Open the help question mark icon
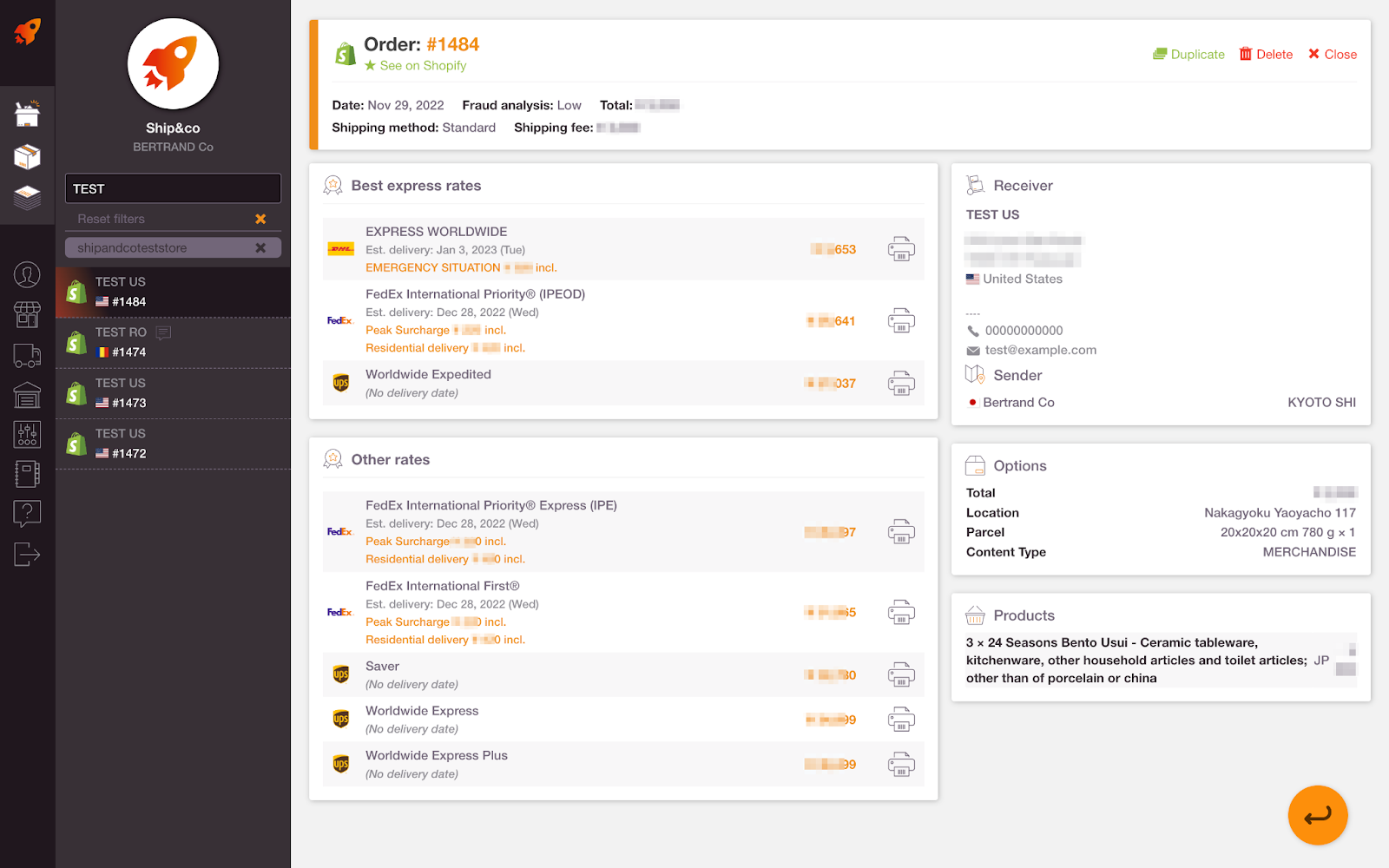 click(28, 514)
